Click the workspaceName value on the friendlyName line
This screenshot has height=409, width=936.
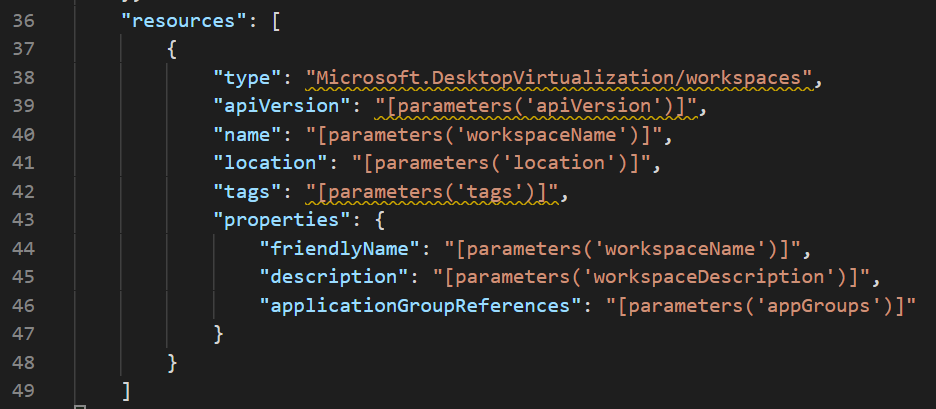click(623, 248)
